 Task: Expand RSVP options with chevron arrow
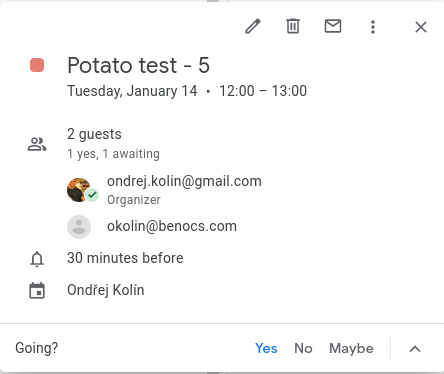coord(415,349)
